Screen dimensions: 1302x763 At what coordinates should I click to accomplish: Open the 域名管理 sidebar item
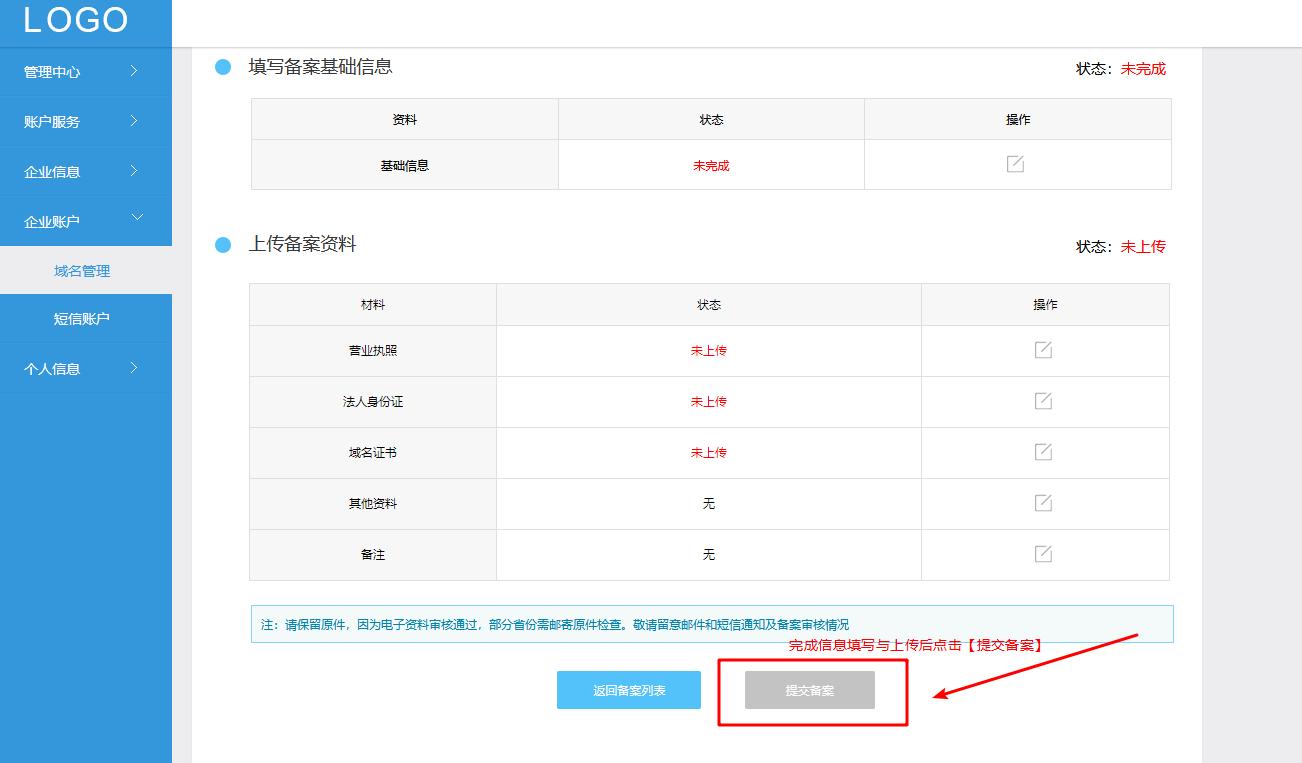tap(86, 270)
